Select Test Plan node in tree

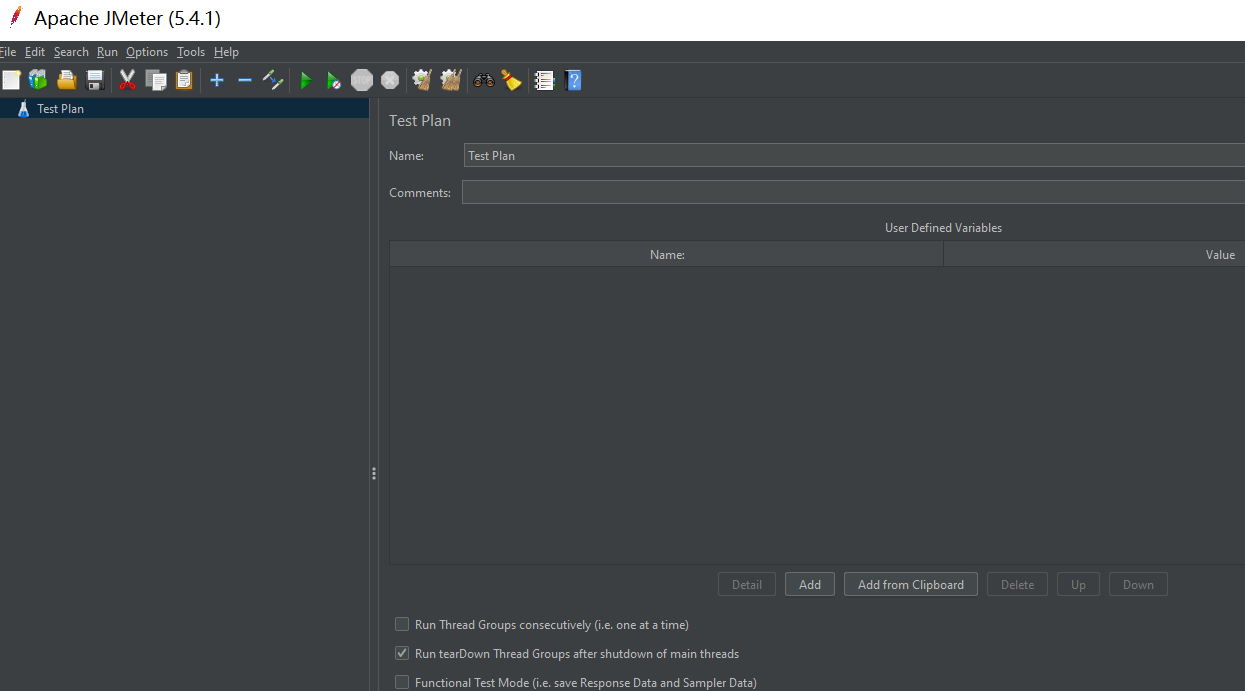60,108
